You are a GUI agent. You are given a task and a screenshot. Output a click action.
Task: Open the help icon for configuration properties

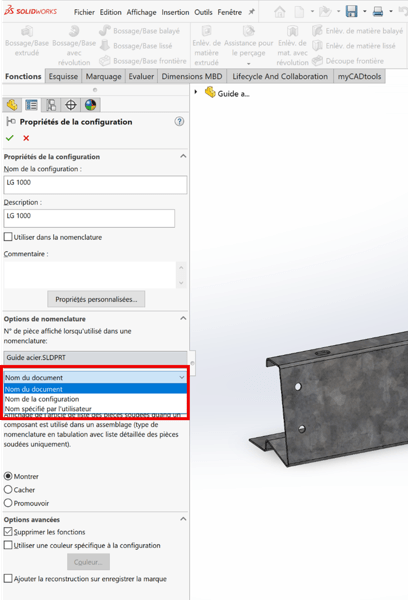point(179,122)
